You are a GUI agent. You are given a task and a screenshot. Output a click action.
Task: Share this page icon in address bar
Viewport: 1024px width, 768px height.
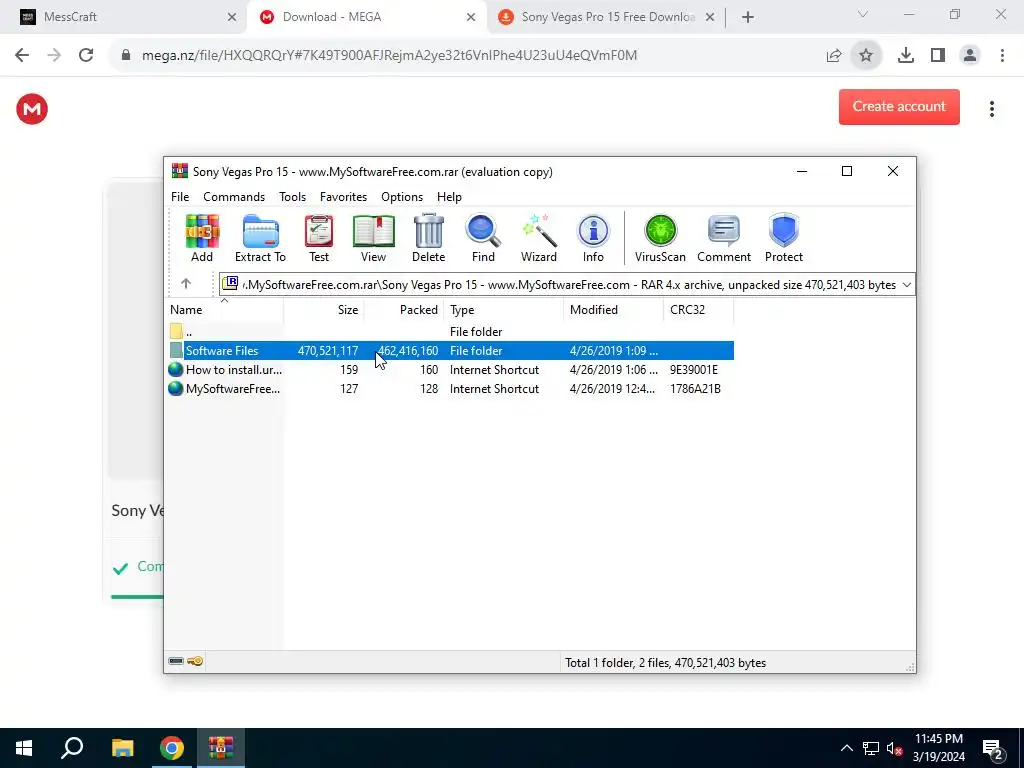834,56
